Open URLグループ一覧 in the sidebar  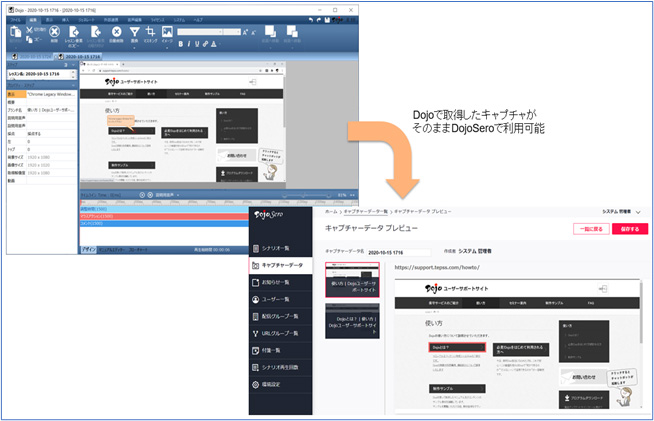point(281,334)
